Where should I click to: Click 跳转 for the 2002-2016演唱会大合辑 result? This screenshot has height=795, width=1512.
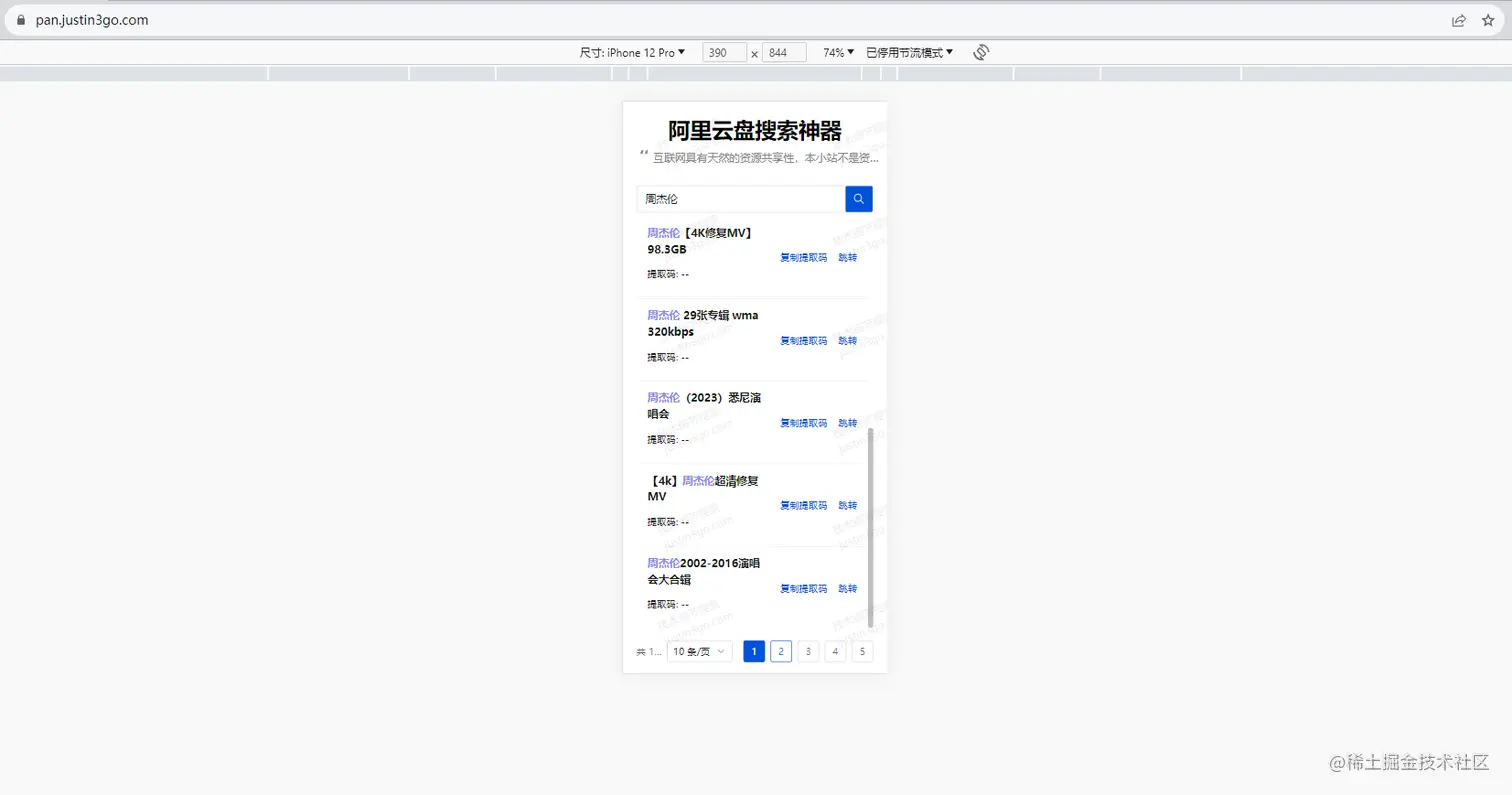(x=847, y=589)
